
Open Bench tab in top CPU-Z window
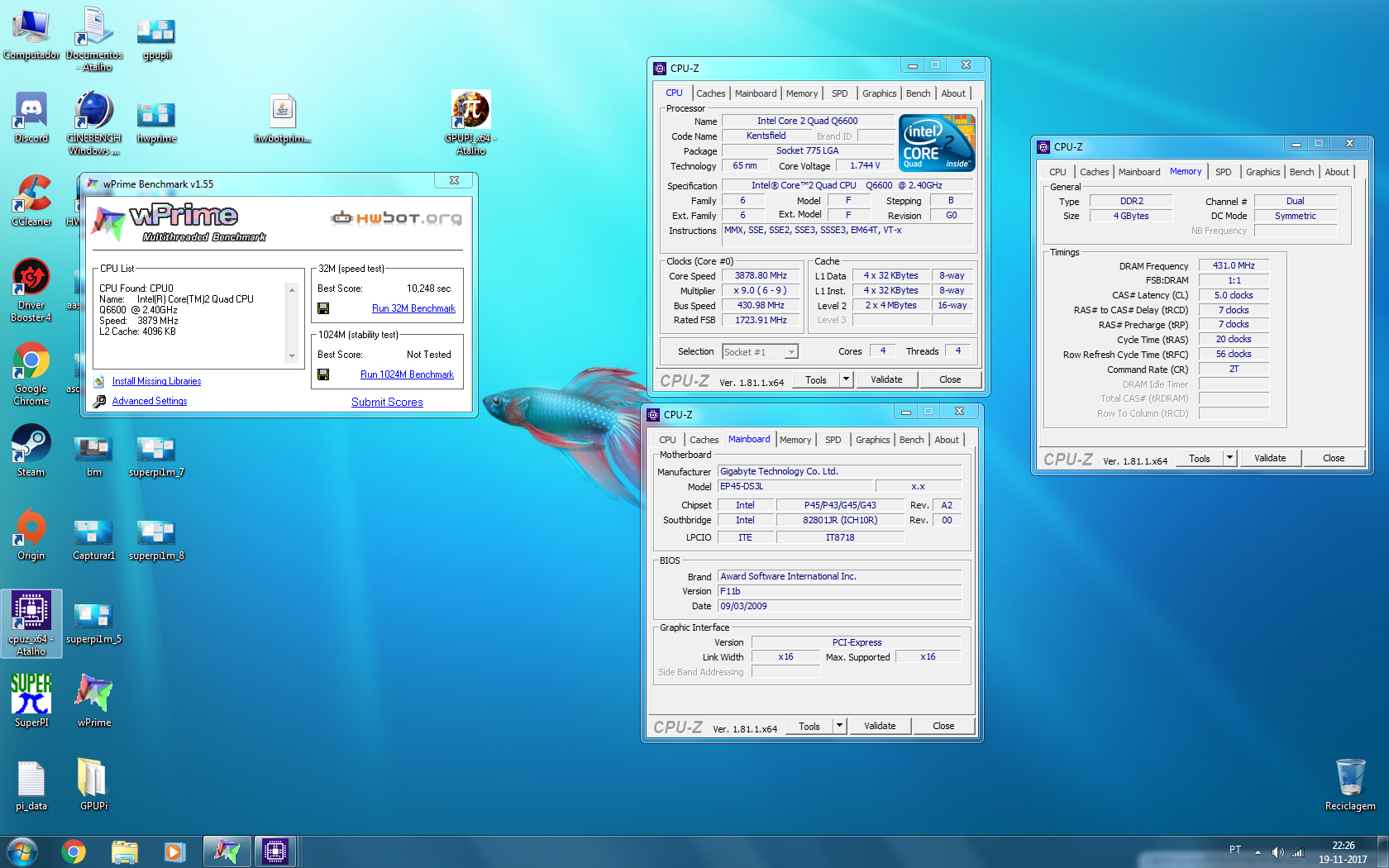[918, 93]
